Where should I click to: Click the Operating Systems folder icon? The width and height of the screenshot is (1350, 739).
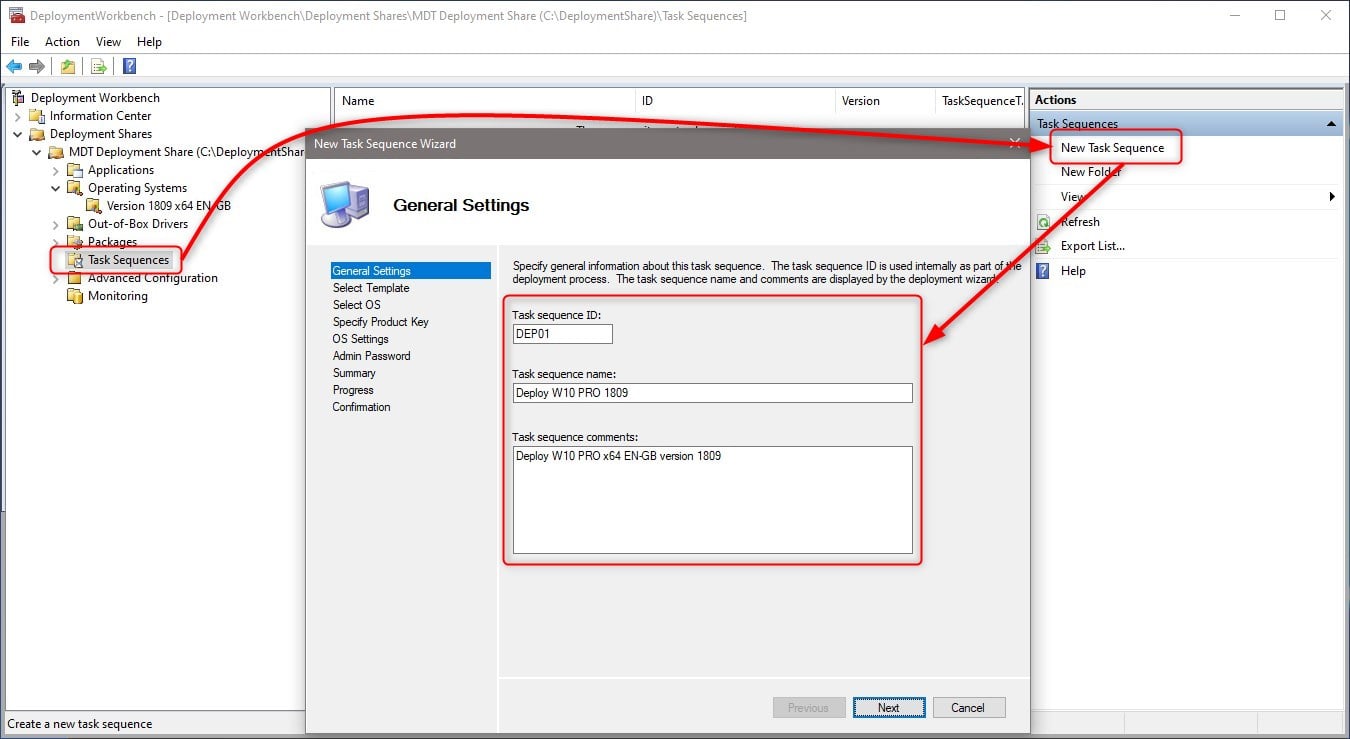75,188
